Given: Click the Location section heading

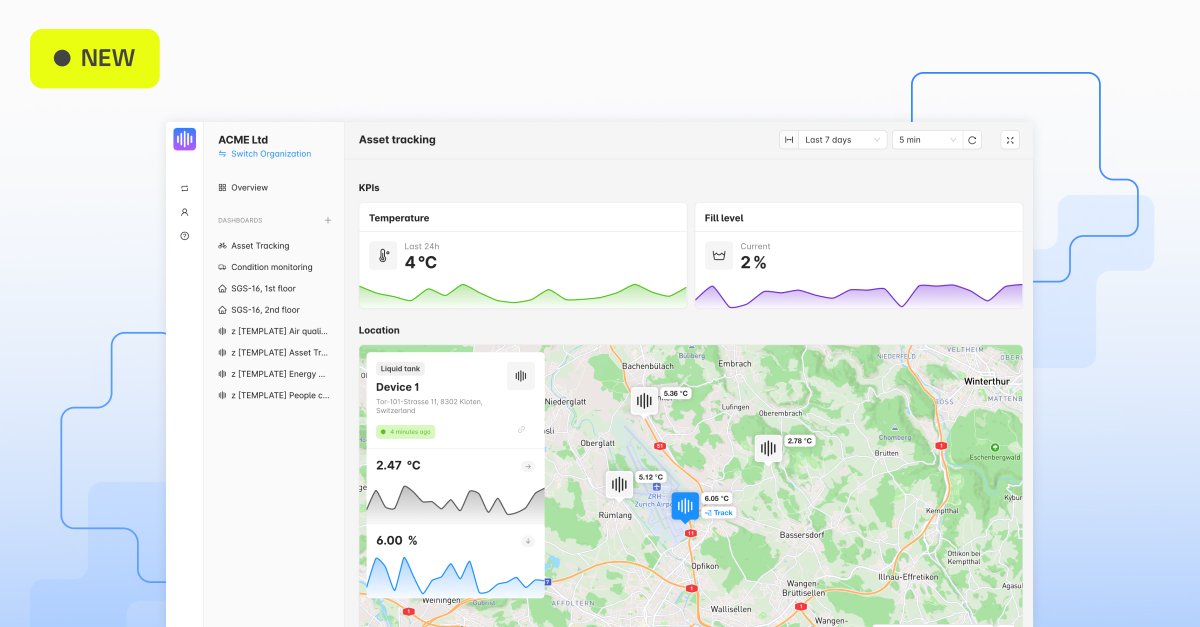Looking at the screenshot, I should (x=379, y=330).
